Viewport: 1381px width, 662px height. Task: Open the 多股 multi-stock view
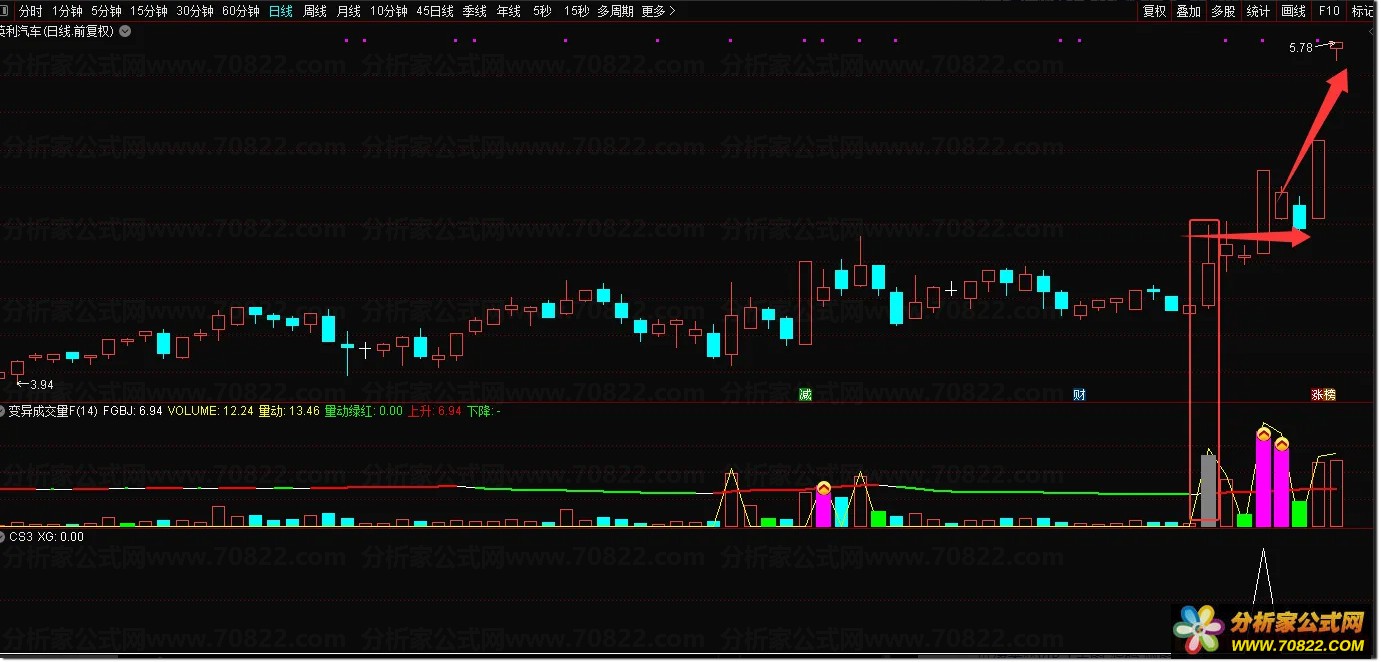1223,11
